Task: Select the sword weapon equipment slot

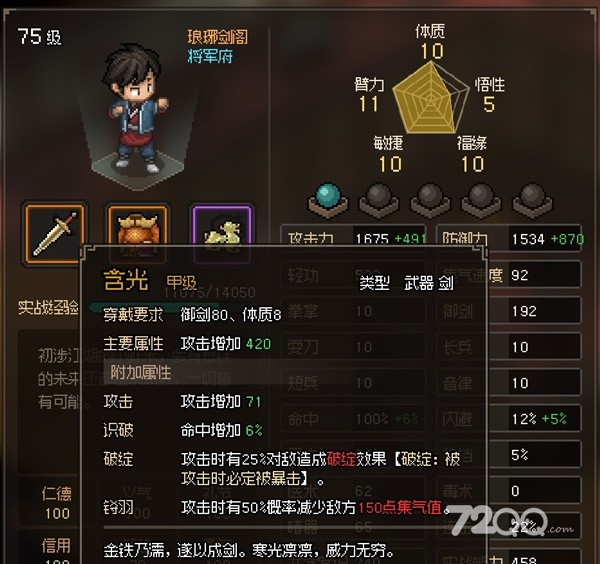Action: click(55, 234)
